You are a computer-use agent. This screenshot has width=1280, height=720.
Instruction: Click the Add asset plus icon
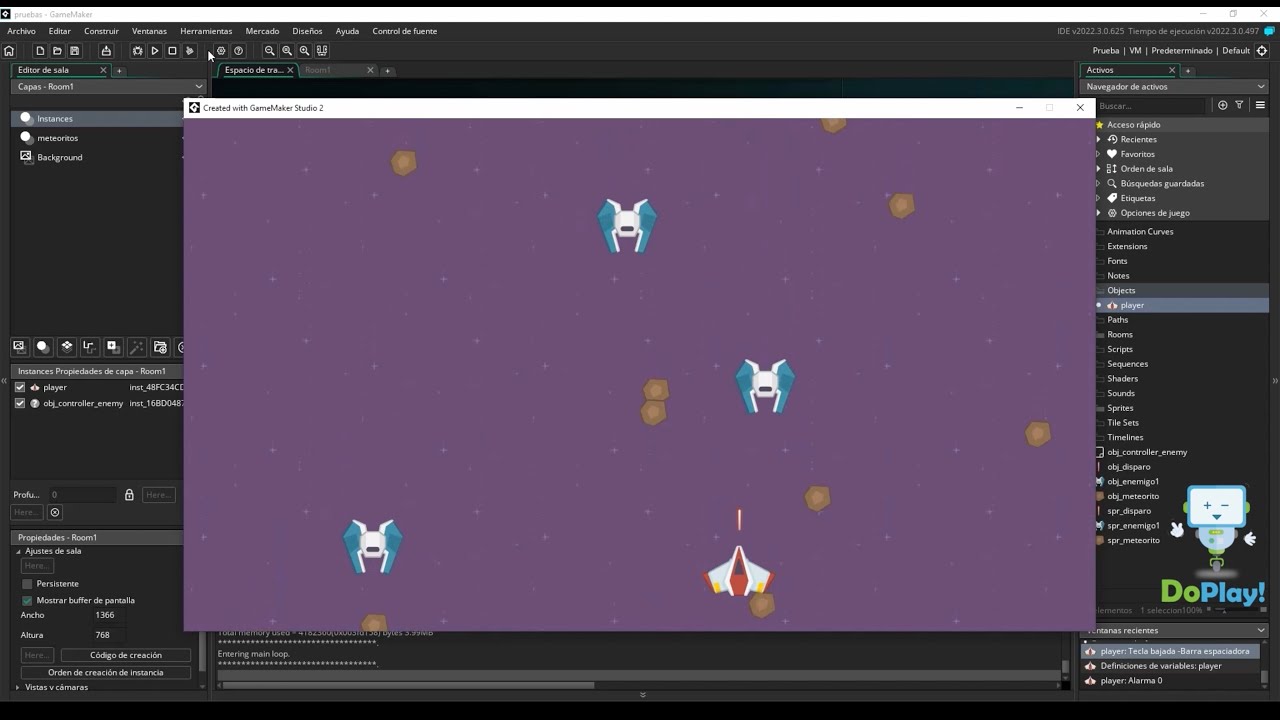1222,105
